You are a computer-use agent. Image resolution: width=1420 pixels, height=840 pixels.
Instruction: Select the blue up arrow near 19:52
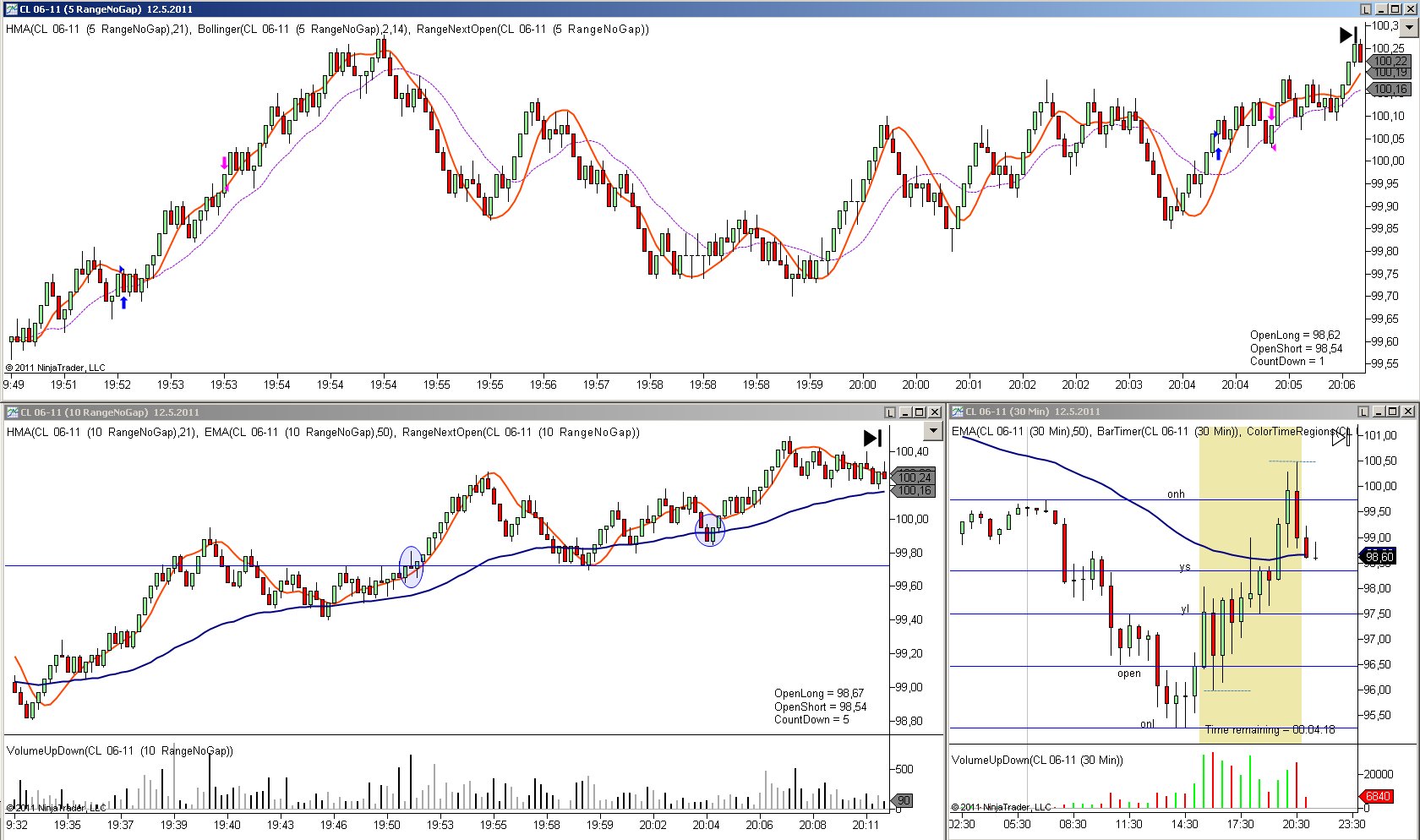tap(123, 302)
